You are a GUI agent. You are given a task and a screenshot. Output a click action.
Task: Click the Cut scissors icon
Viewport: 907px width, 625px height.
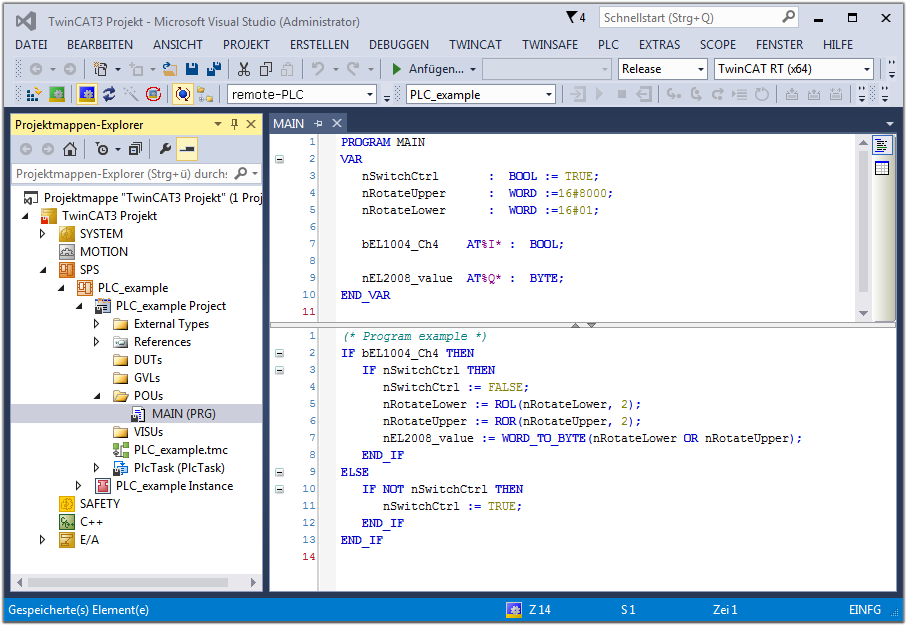pyautogui.click(x=243, y=69)
